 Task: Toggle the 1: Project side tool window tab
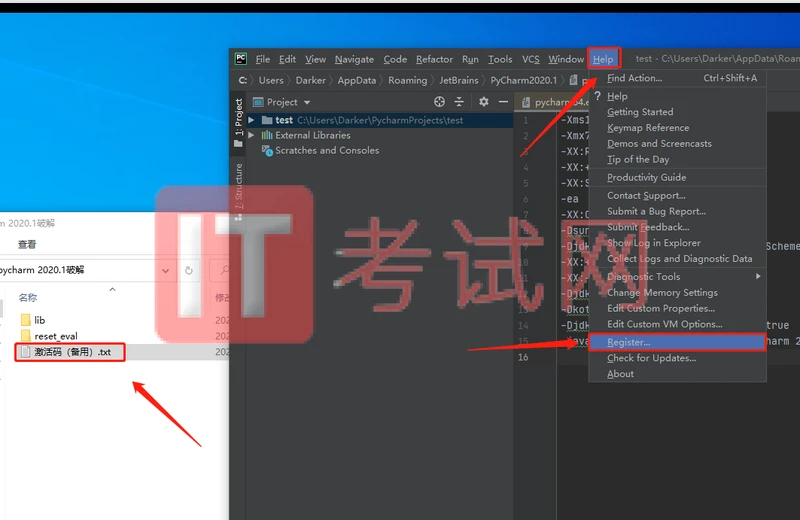[238, 122]
